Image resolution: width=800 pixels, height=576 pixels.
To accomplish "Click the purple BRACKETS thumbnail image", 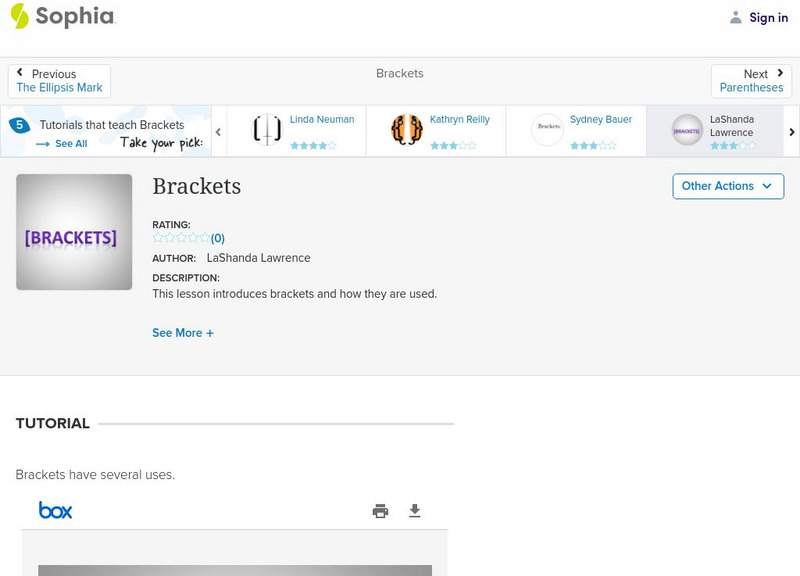I will pyautogui.click(x=74, y=232).
